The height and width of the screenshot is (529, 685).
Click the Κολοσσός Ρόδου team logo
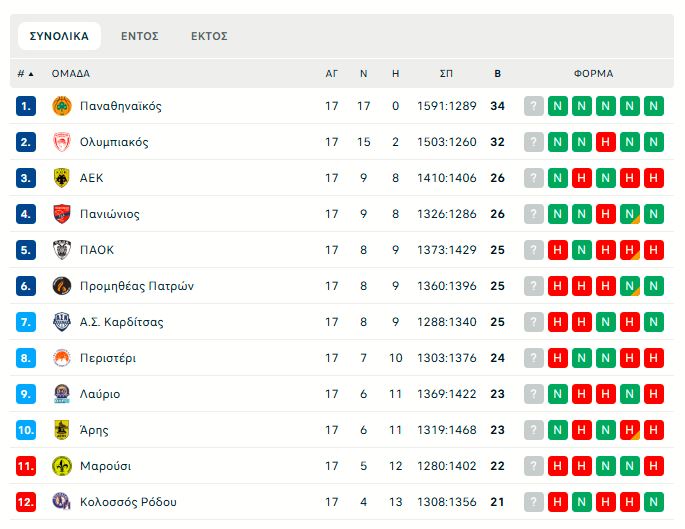point(61,502)
